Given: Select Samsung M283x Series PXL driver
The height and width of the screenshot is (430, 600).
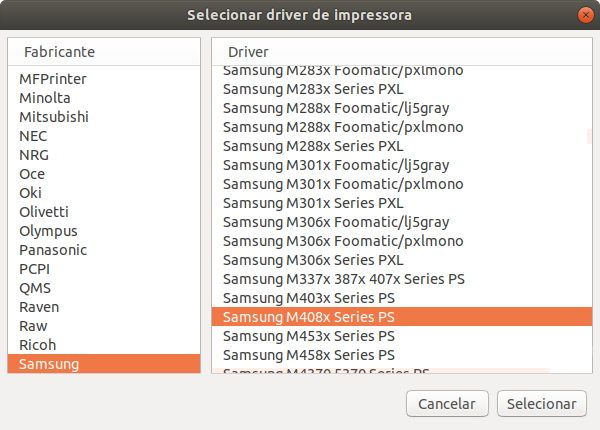Looking at the screenshot, I should pos(313,89).
